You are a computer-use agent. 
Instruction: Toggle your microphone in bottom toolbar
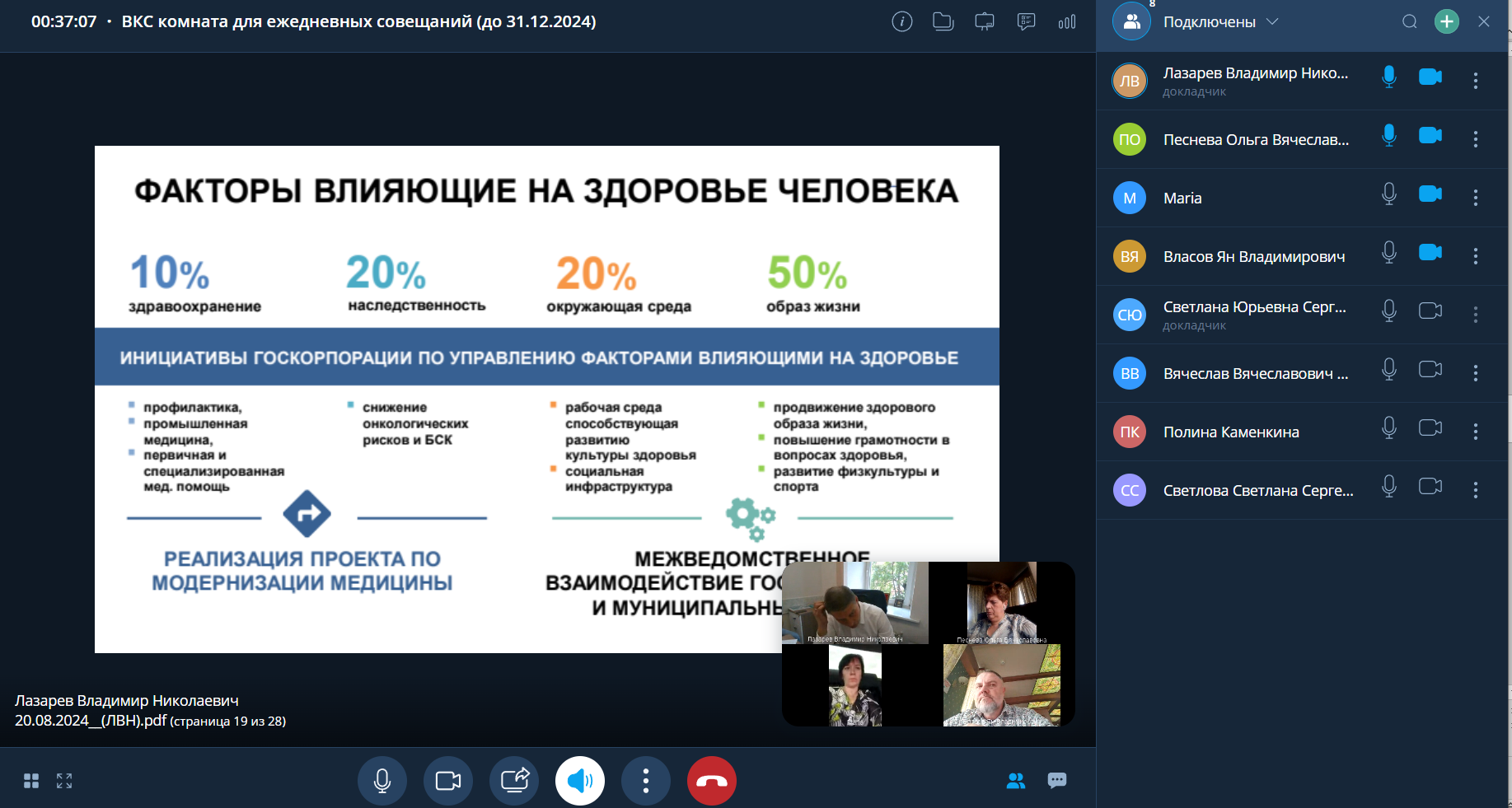point(382,780)
